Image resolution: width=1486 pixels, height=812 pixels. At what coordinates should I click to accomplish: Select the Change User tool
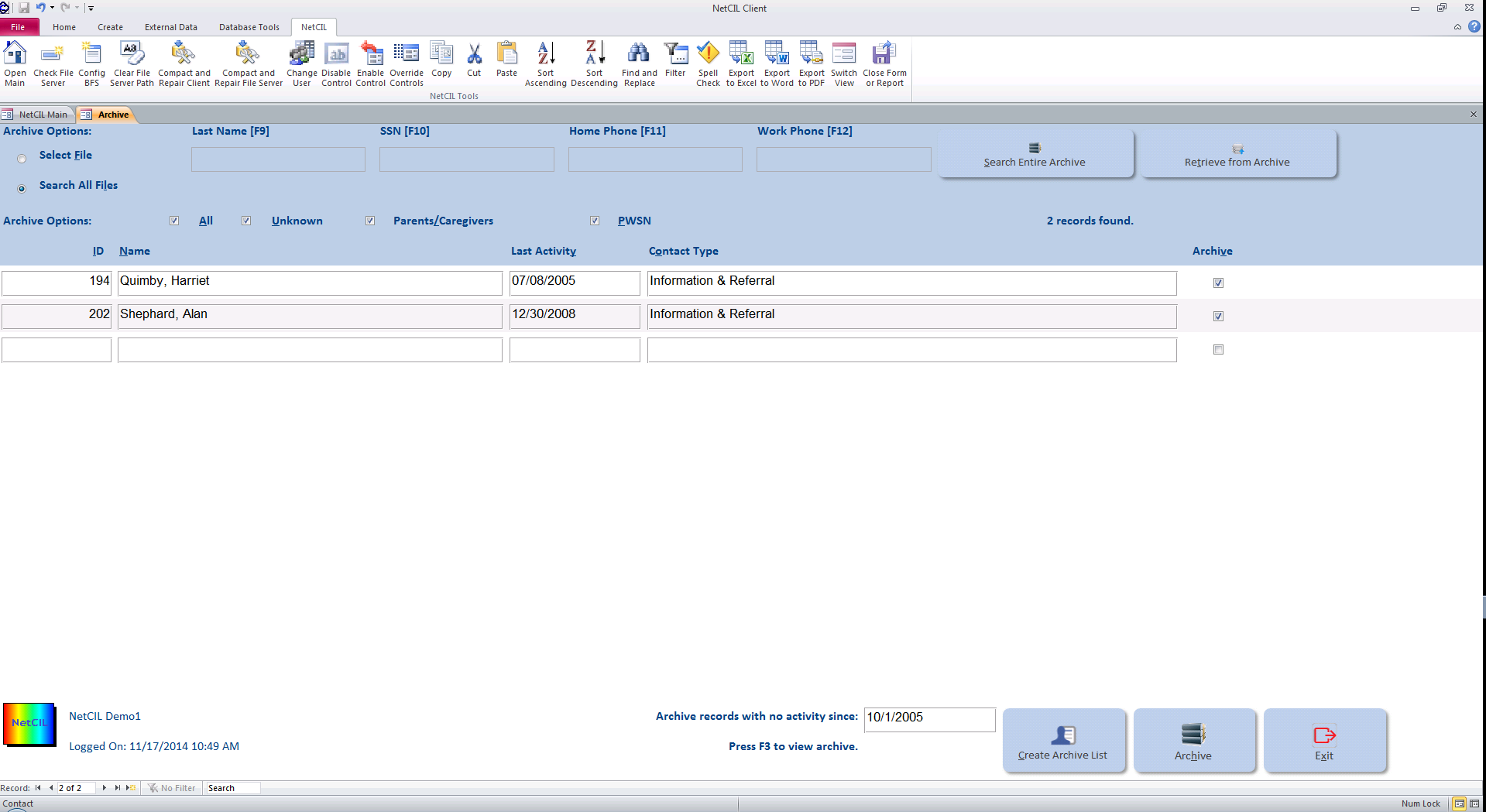click(x=301, y=63)
